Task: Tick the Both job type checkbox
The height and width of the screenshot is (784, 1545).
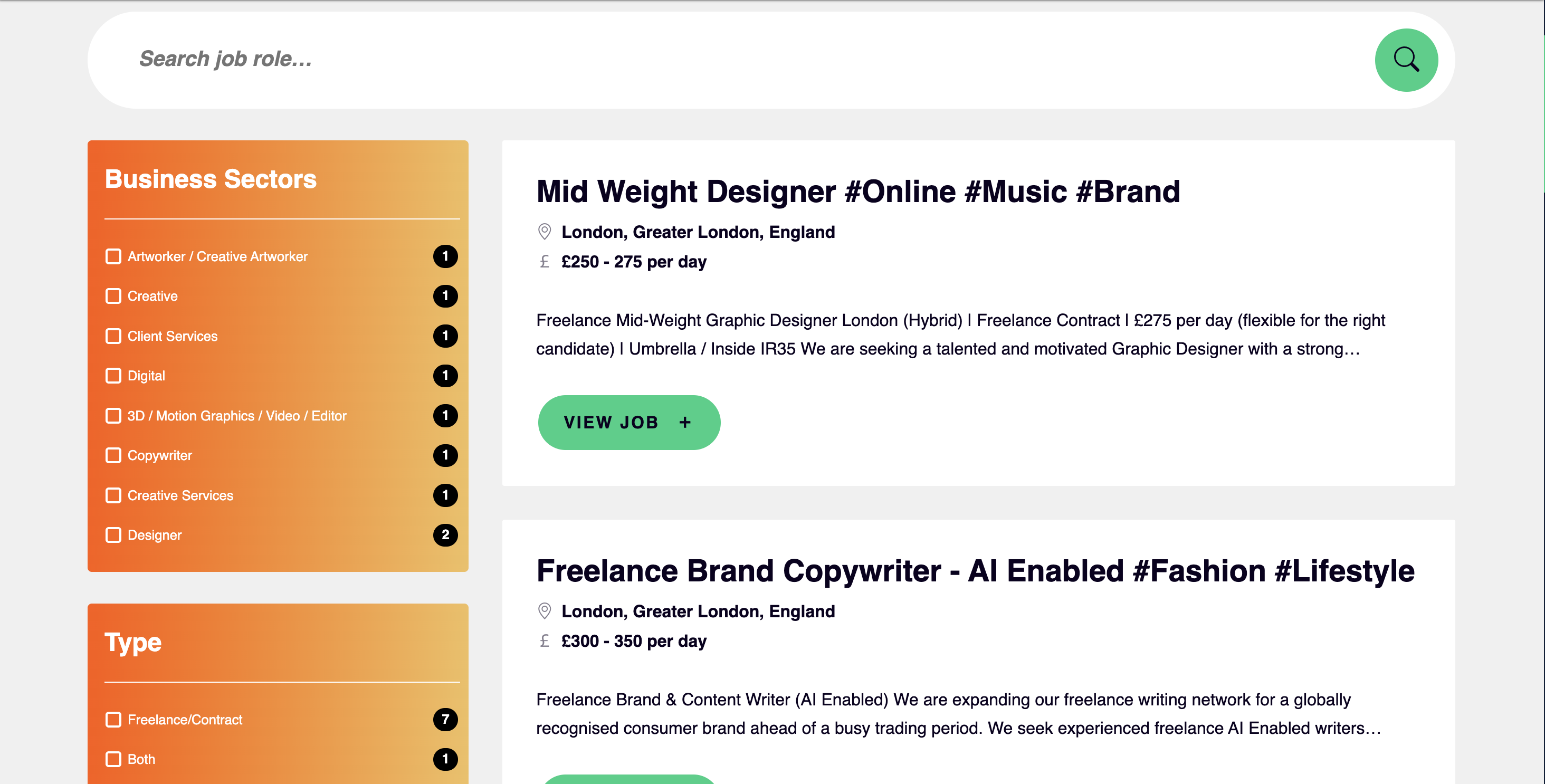Action: [113, 759]
